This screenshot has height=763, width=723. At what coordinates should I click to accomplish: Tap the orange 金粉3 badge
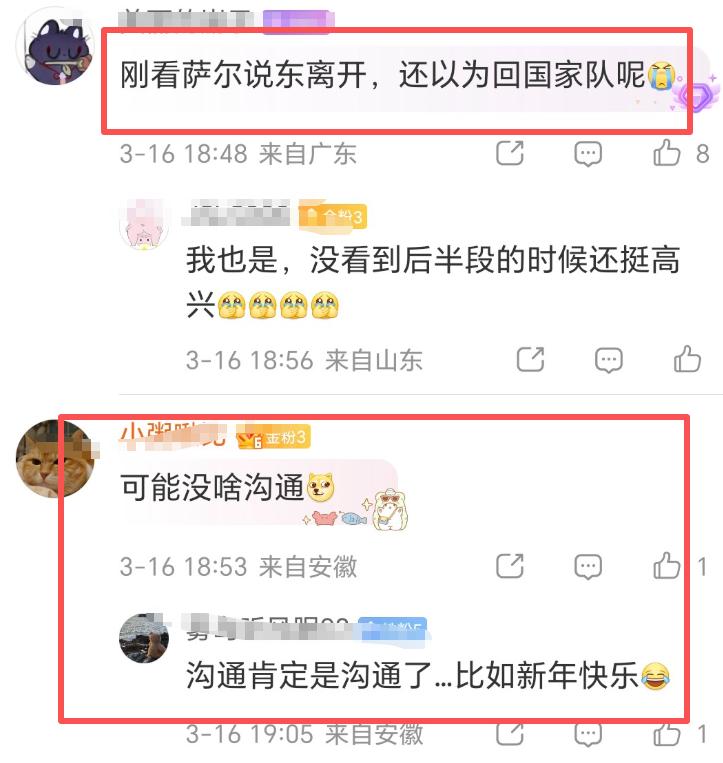273,438
